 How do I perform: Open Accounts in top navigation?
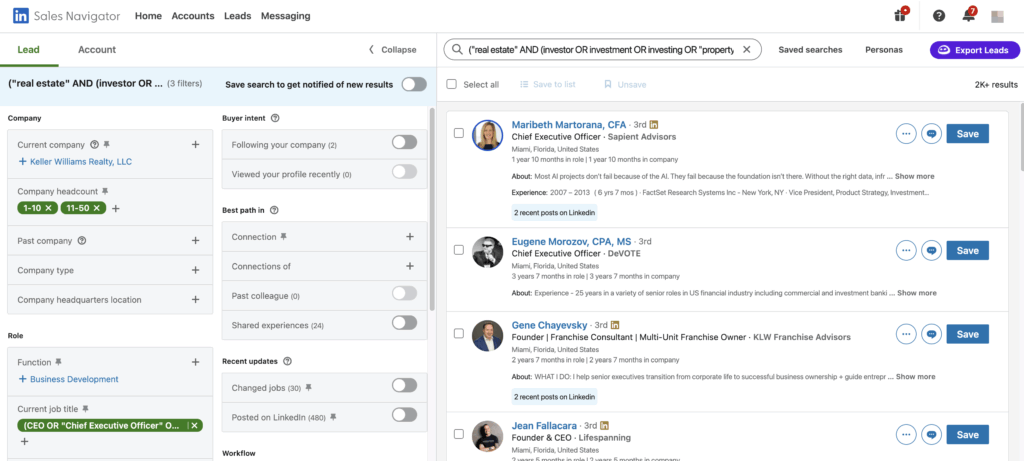pyautogui.click(x=193, y=16)
